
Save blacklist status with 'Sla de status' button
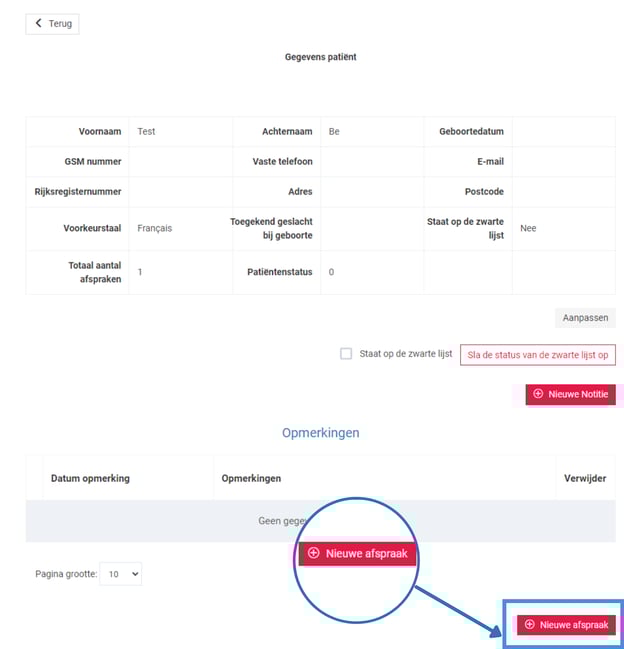tap(537, 354)
